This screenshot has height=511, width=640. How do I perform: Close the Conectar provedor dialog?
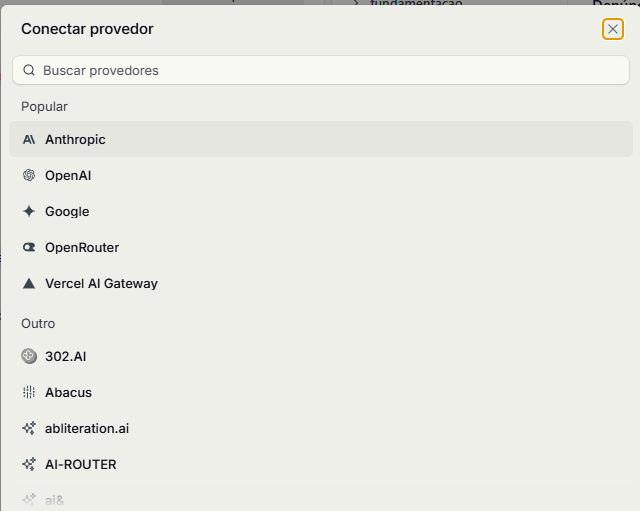pos(613,29)
